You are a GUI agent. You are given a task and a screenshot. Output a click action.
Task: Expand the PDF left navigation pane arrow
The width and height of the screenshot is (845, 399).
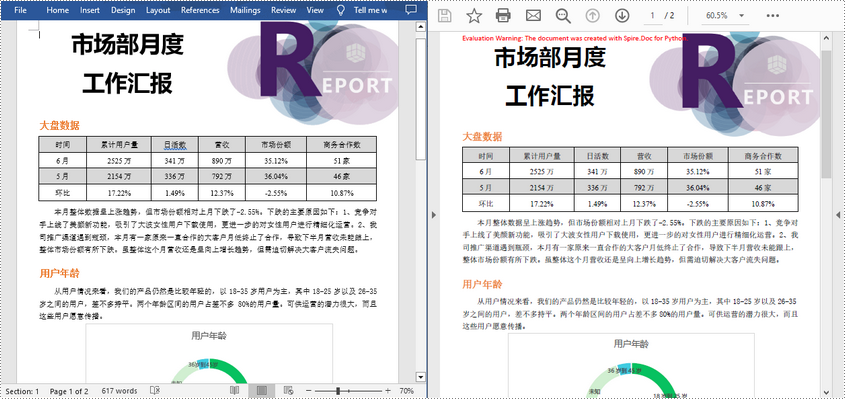[x=433, y=215]
